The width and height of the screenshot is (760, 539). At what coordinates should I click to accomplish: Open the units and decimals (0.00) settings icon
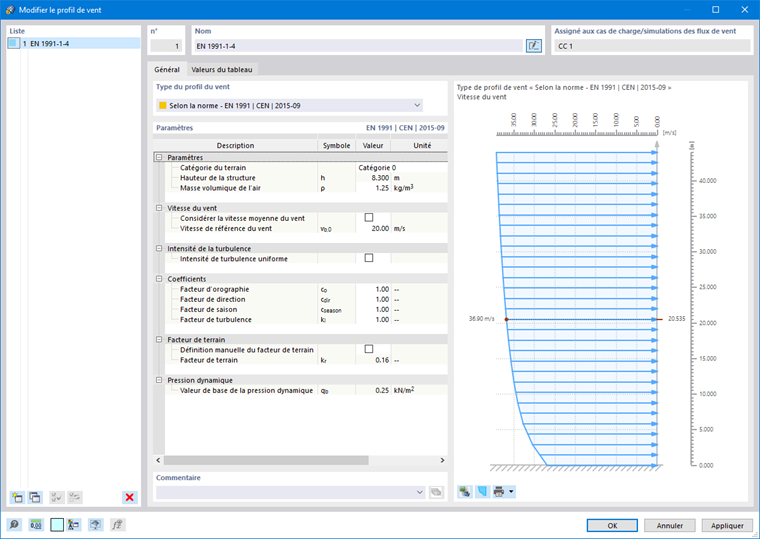35,524
